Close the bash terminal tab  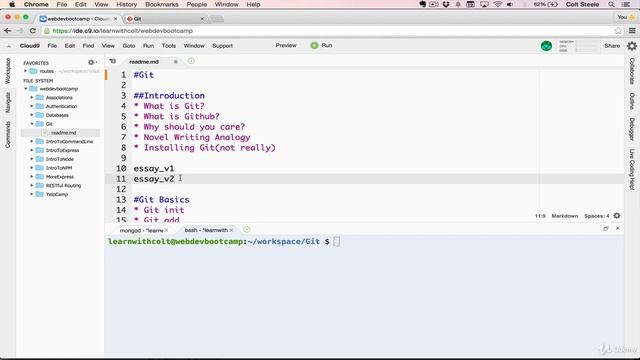click(x=231, y=230)
